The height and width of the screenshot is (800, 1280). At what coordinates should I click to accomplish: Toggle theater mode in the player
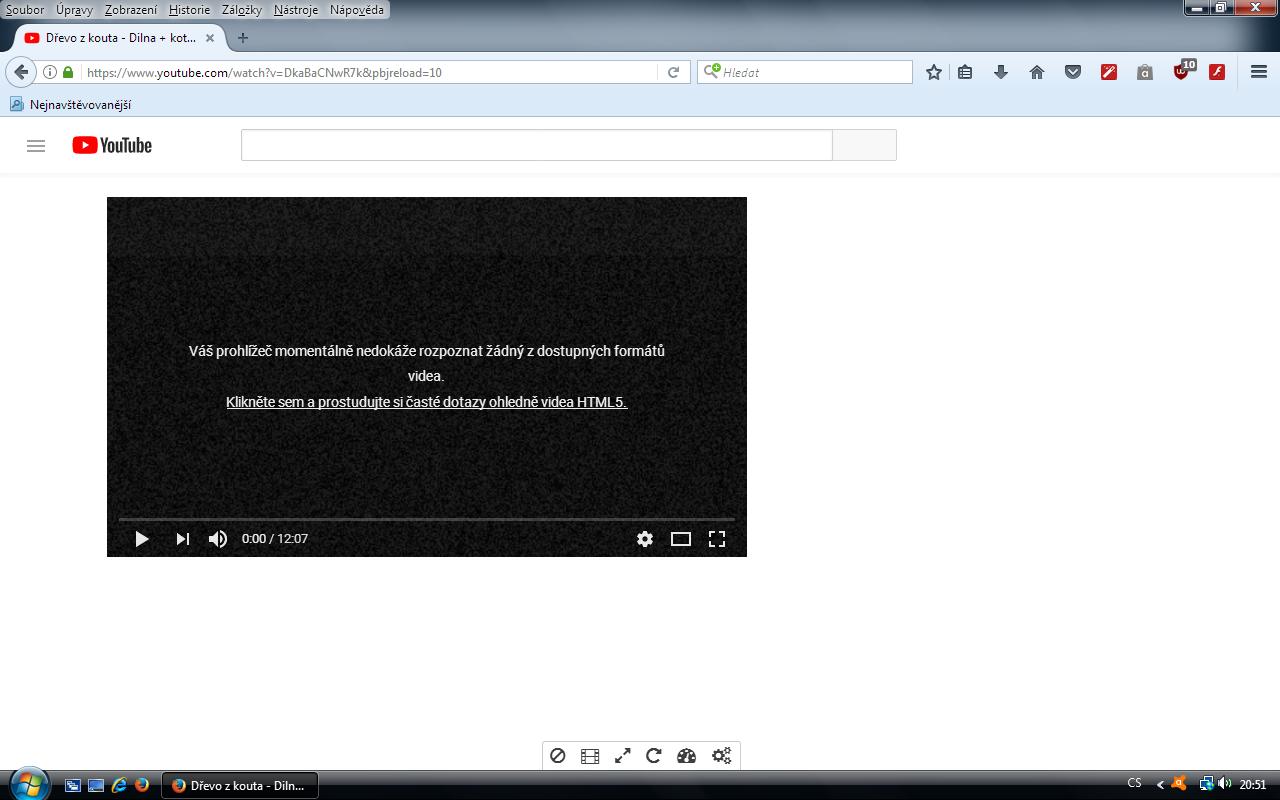pos(681,539)
